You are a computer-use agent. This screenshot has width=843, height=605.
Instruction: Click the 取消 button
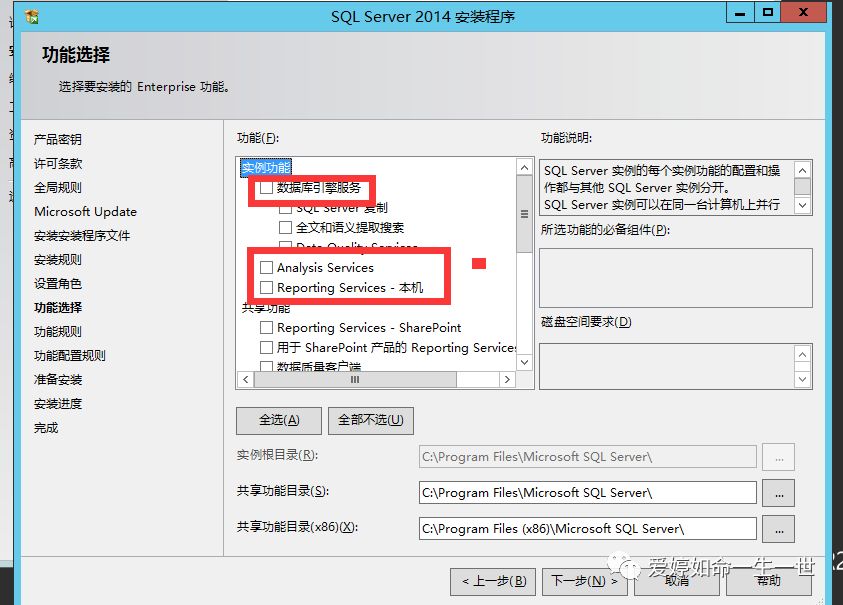[677, 581]
